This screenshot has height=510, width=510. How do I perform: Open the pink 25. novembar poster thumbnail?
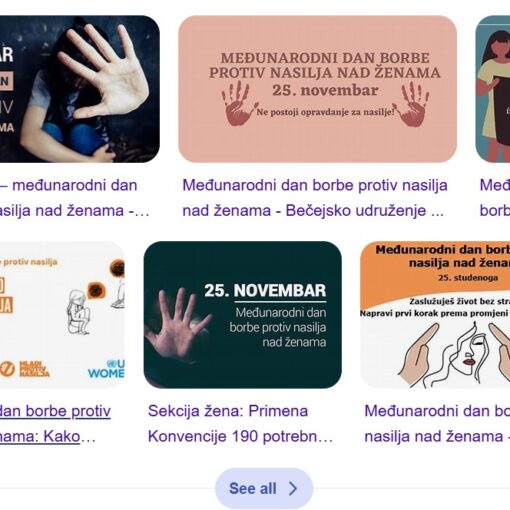[x=317, y=89]
